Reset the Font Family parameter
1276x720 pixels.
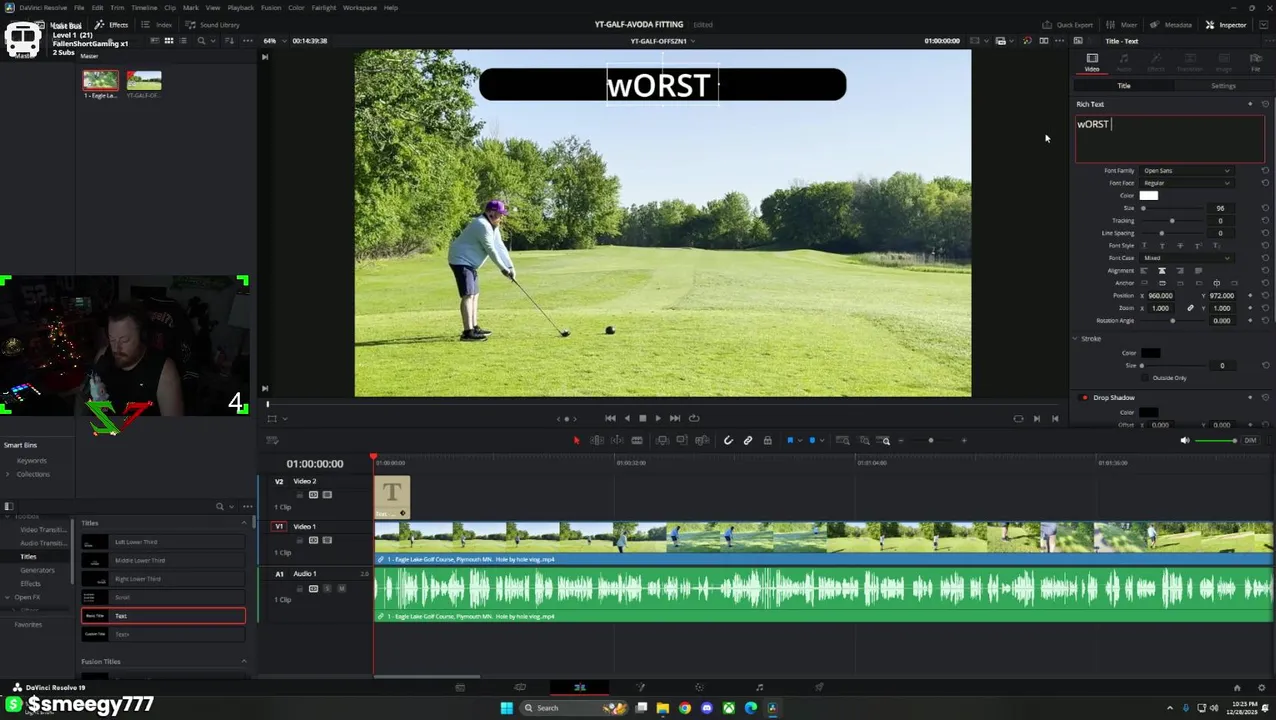(x=1265, y=171)
